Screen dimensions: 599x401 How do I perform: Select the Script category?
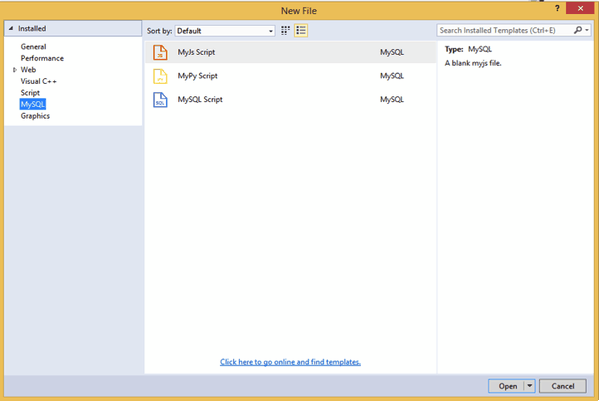tap(30, 93)
